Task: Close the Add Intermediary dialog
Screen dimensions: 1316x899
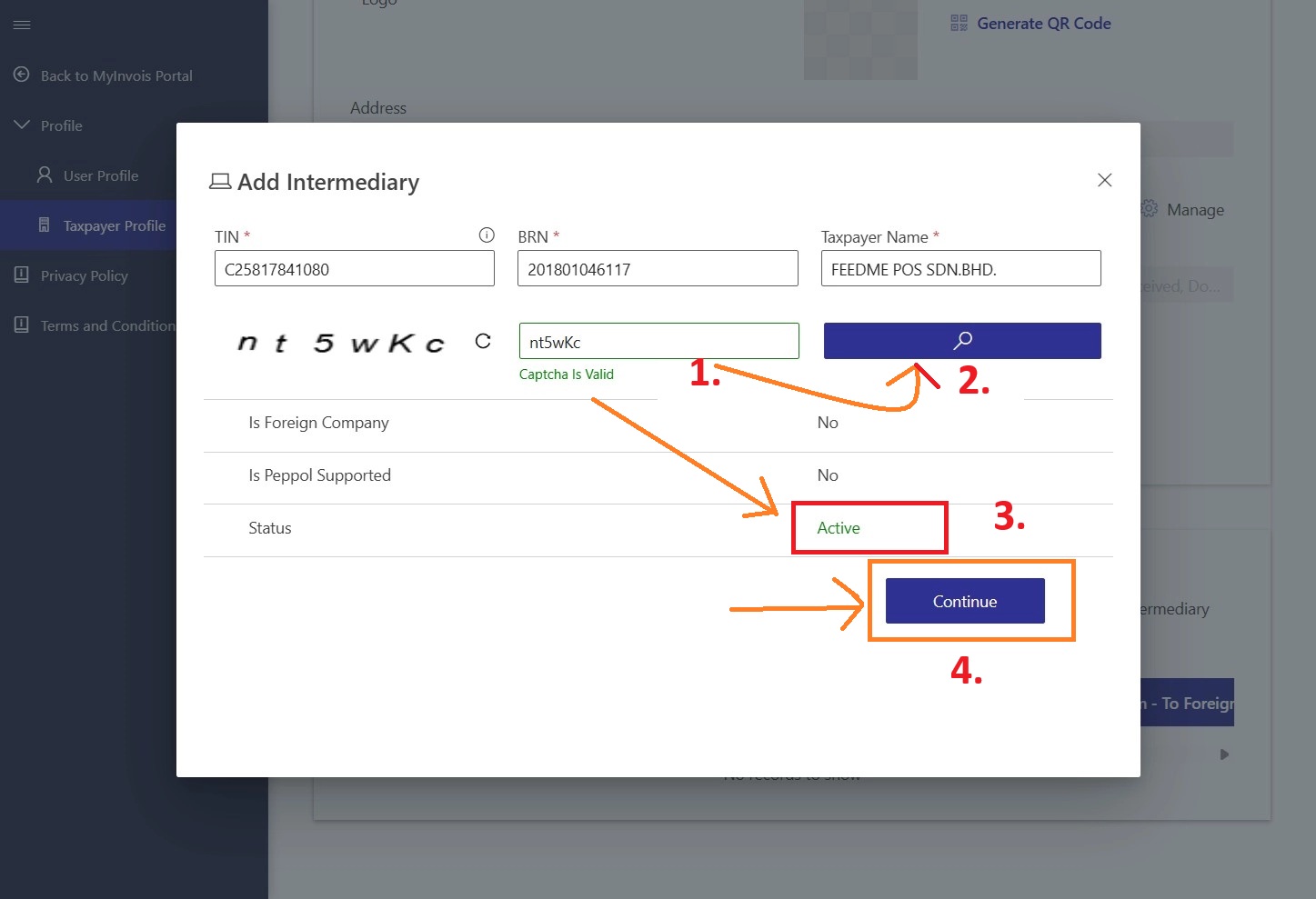Action: 1104,180
